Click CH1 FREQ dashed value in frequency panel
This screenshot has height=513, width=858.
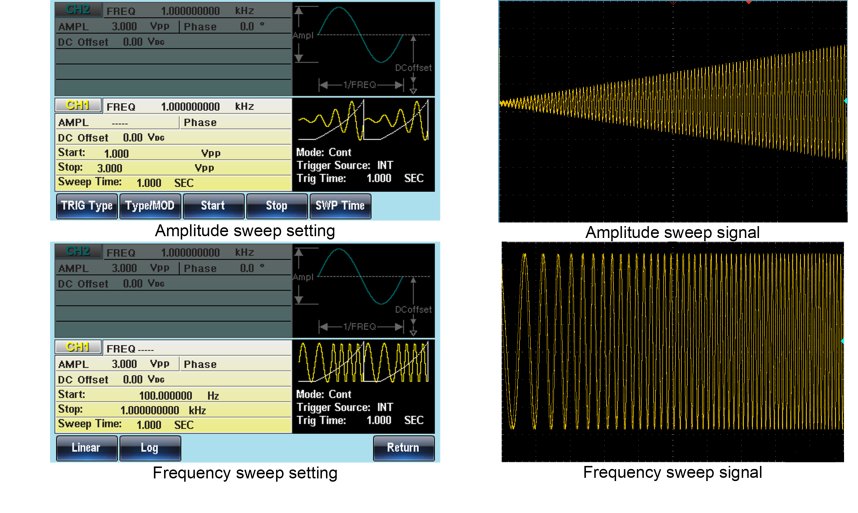146,349
